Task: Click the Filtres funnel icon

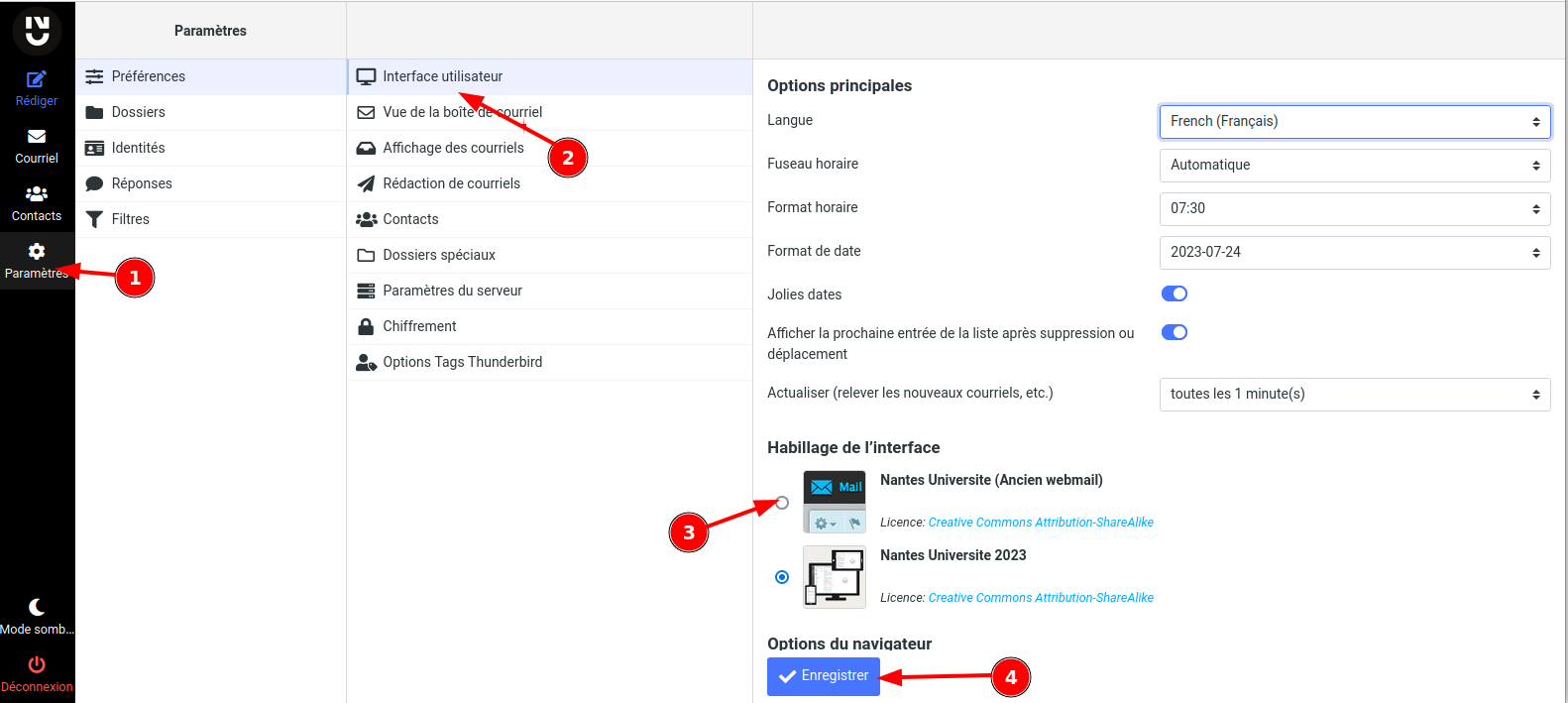Action: tap(94, 219)
